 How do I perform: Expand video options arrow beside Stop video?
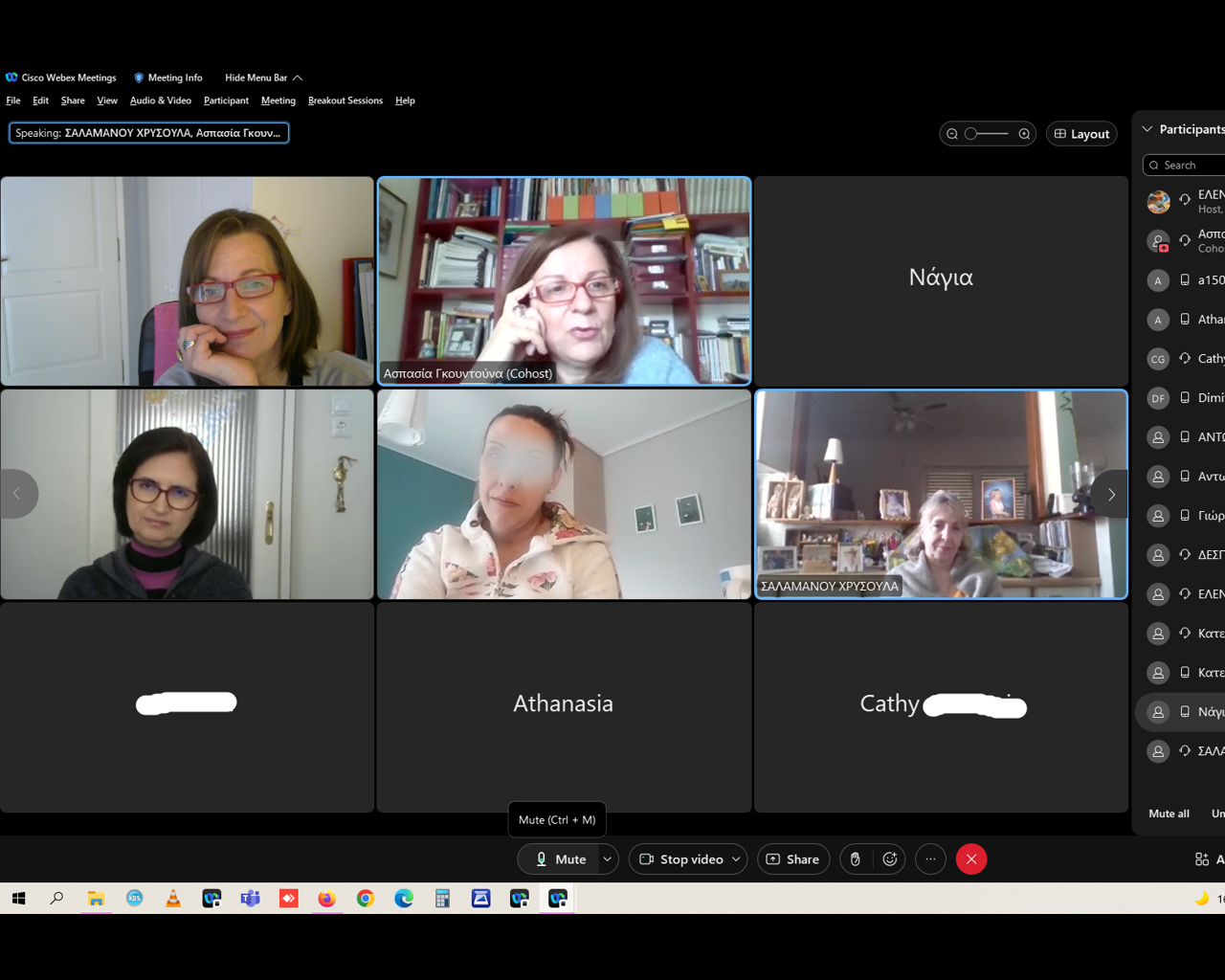(736, 859)
